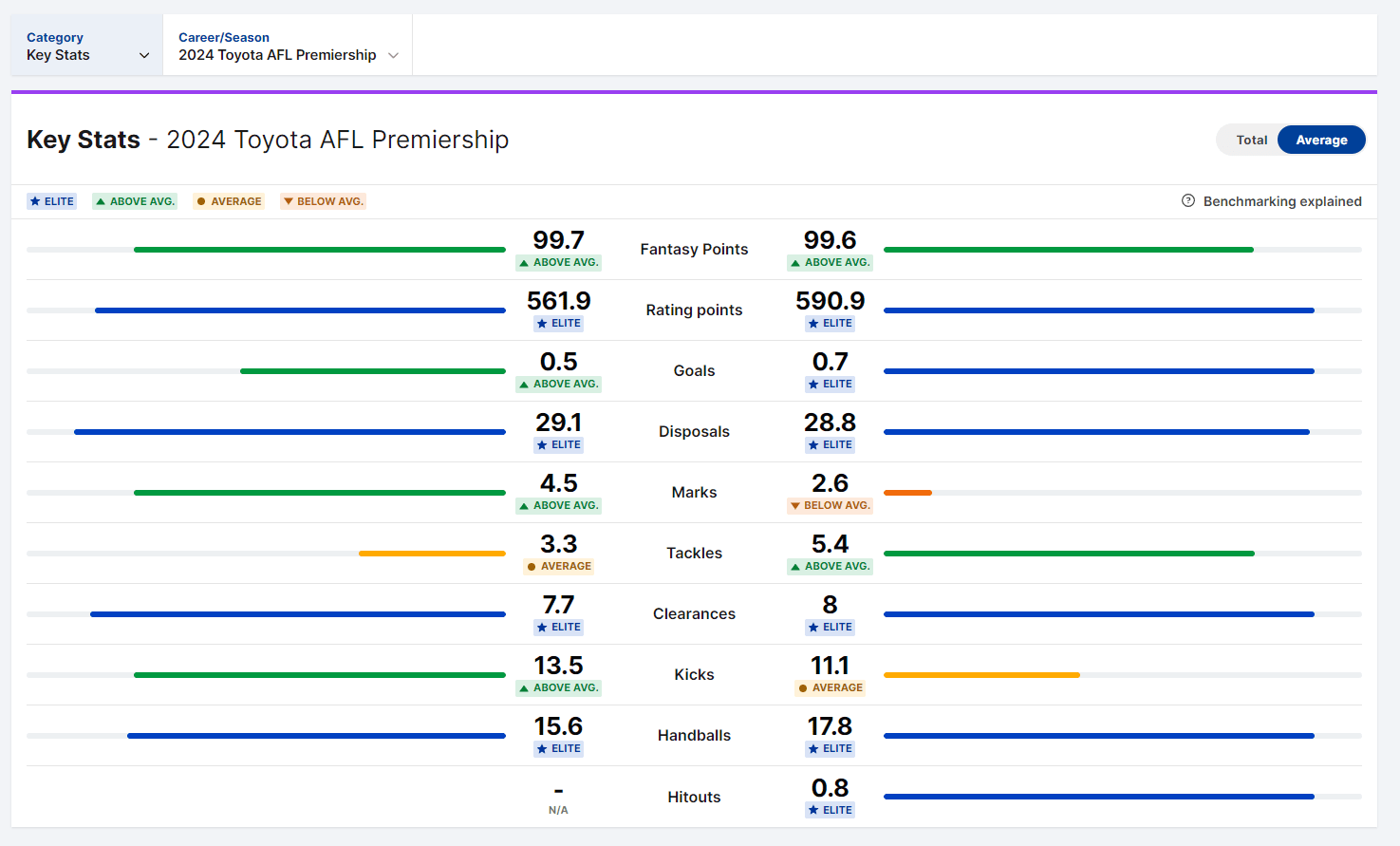The height and width of the screenshot is (846, 1400).
Task: Click the ELITE badge under 561.9
Action: coord(558,323)
